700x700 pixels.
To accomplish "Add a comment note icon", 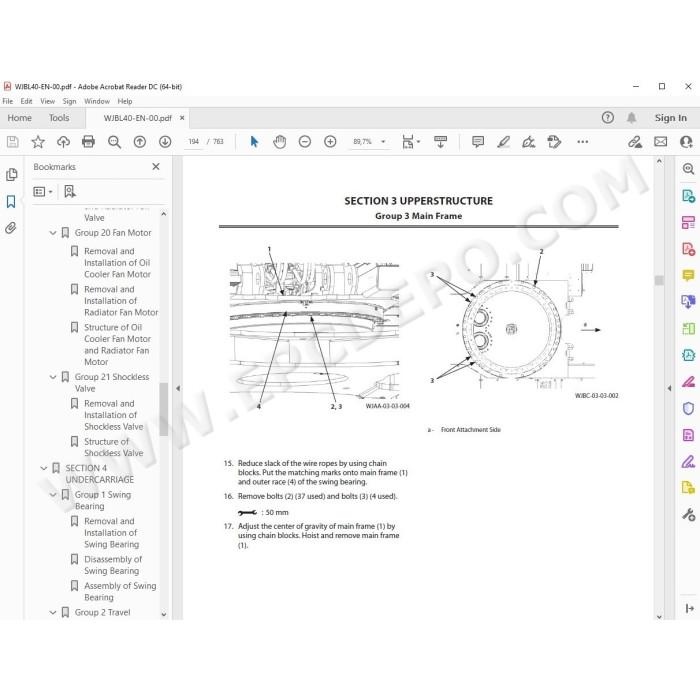I will [x=478, y=142].
